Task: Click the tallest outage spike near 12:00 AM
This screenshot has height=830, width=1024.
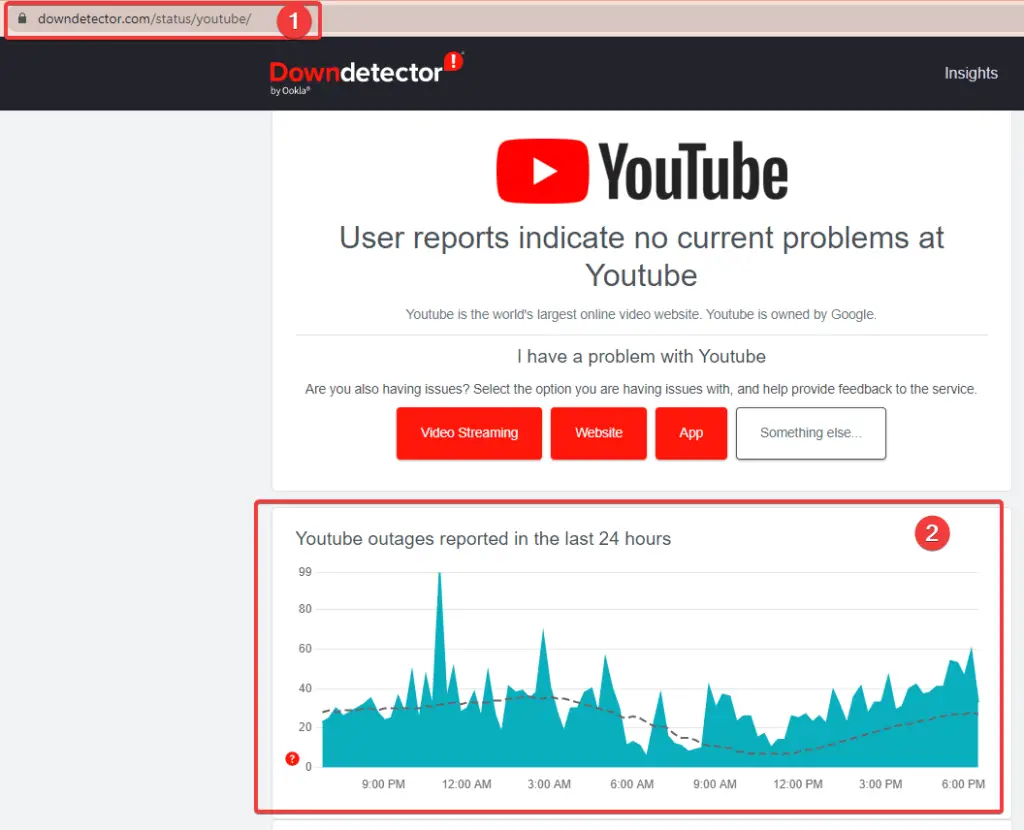Action: (x=440, y=575)
